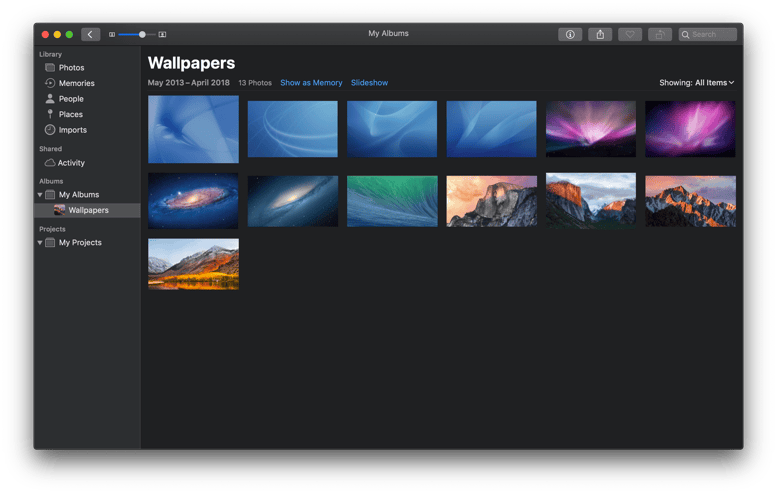
Task: Click the magnifier icon in the Search field
Action: (x=685, y=35)
